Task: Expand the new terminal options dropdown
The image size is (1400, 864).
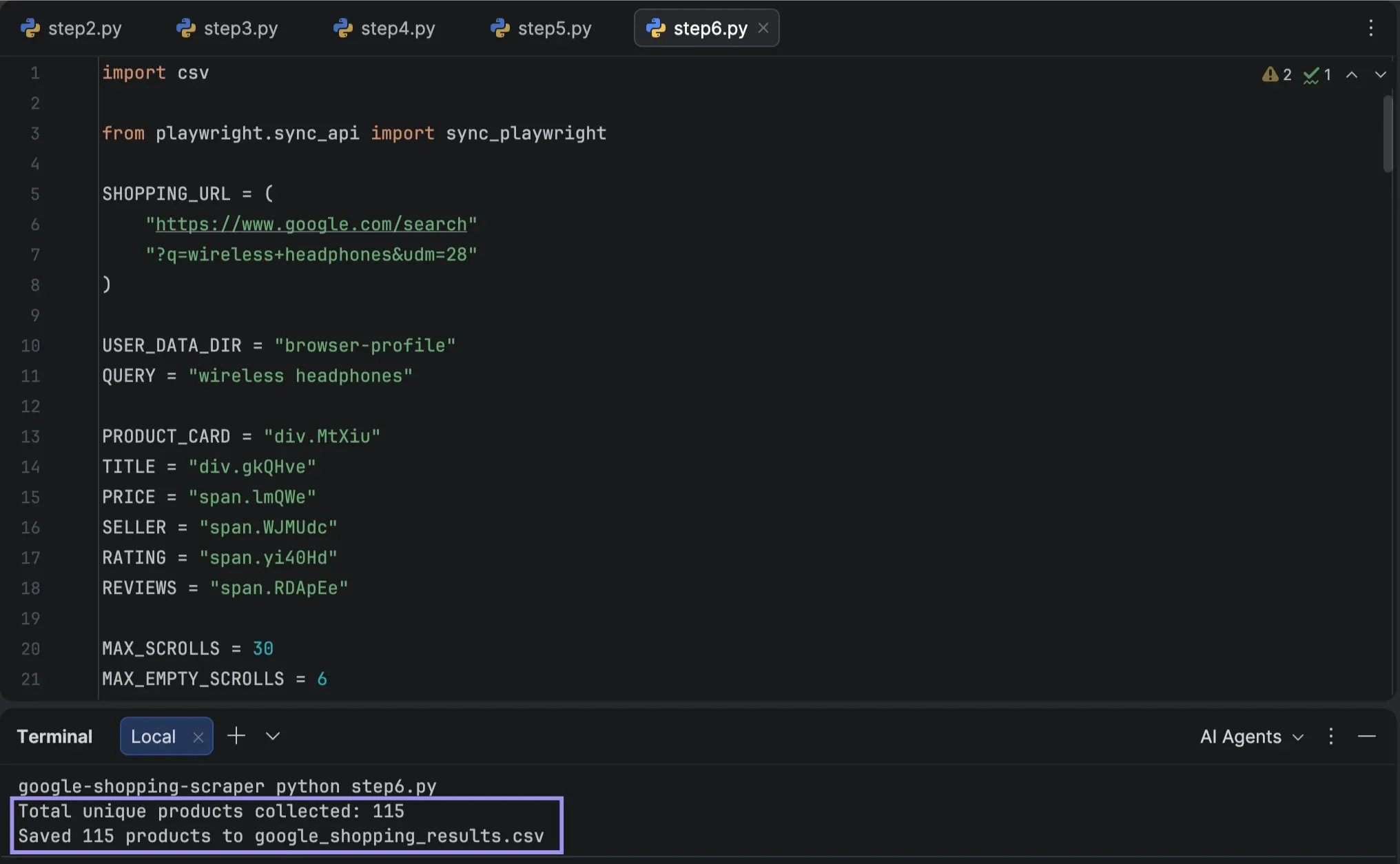Action: [x=273, y=736]
